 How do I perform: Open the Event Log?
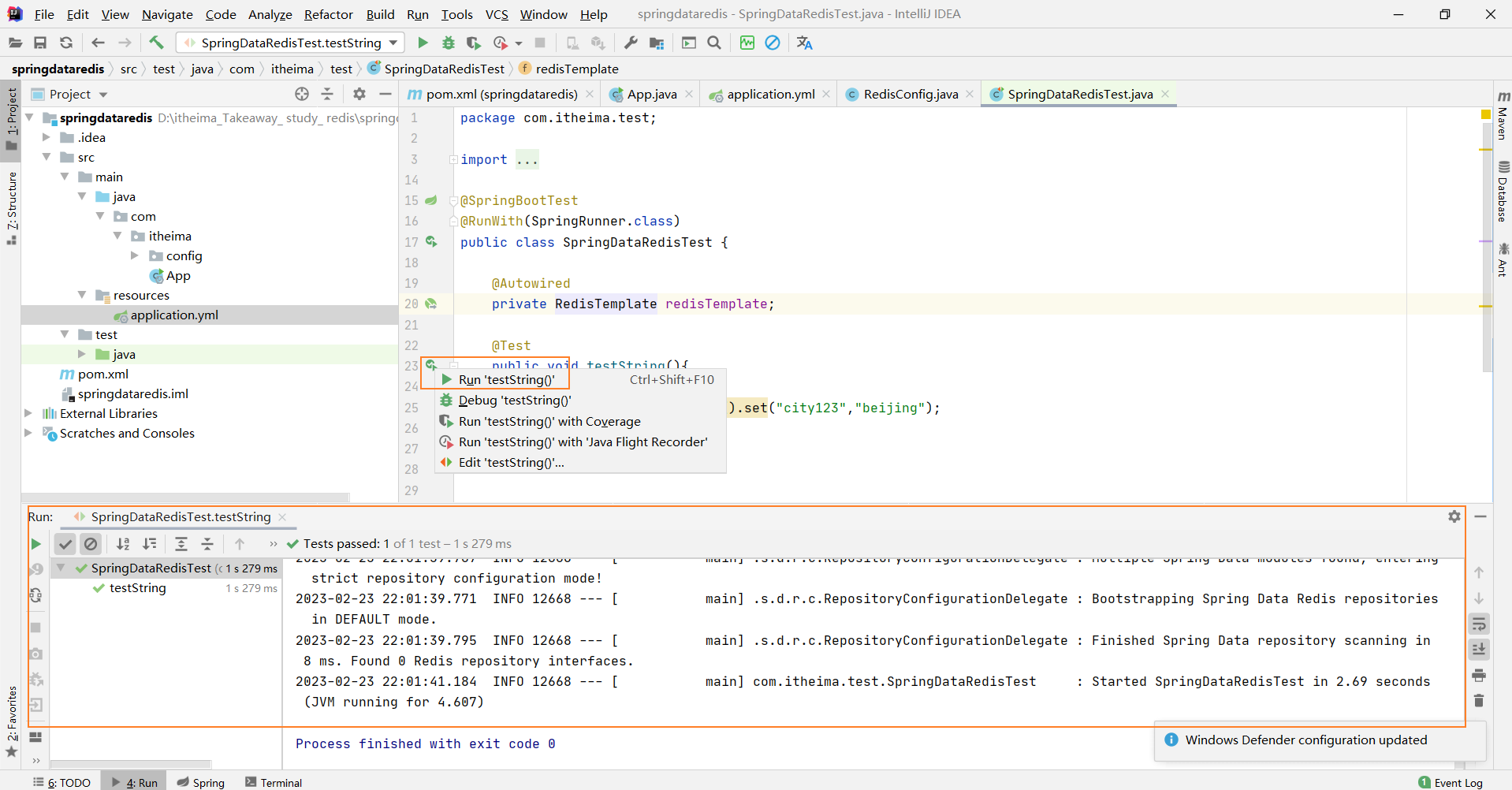coord(1451,782)
